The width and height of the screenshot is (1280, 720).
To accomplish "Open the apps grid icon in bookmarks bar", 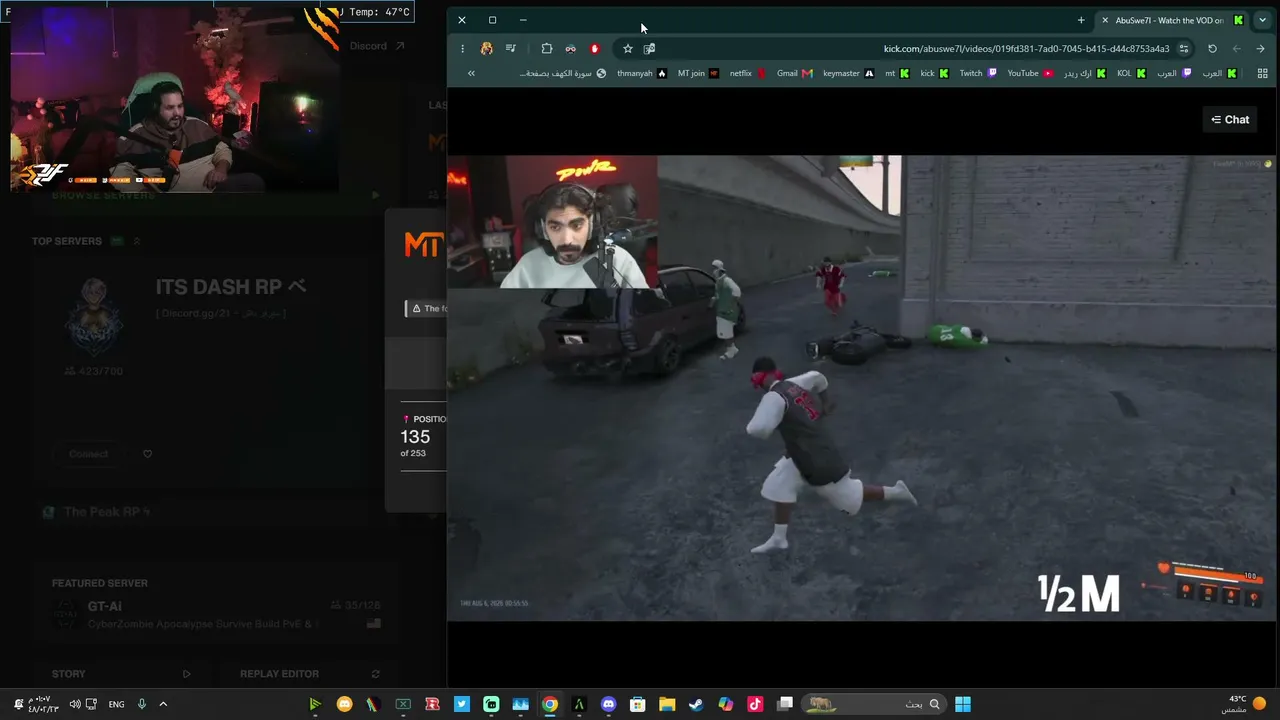I will (1263, 73).
